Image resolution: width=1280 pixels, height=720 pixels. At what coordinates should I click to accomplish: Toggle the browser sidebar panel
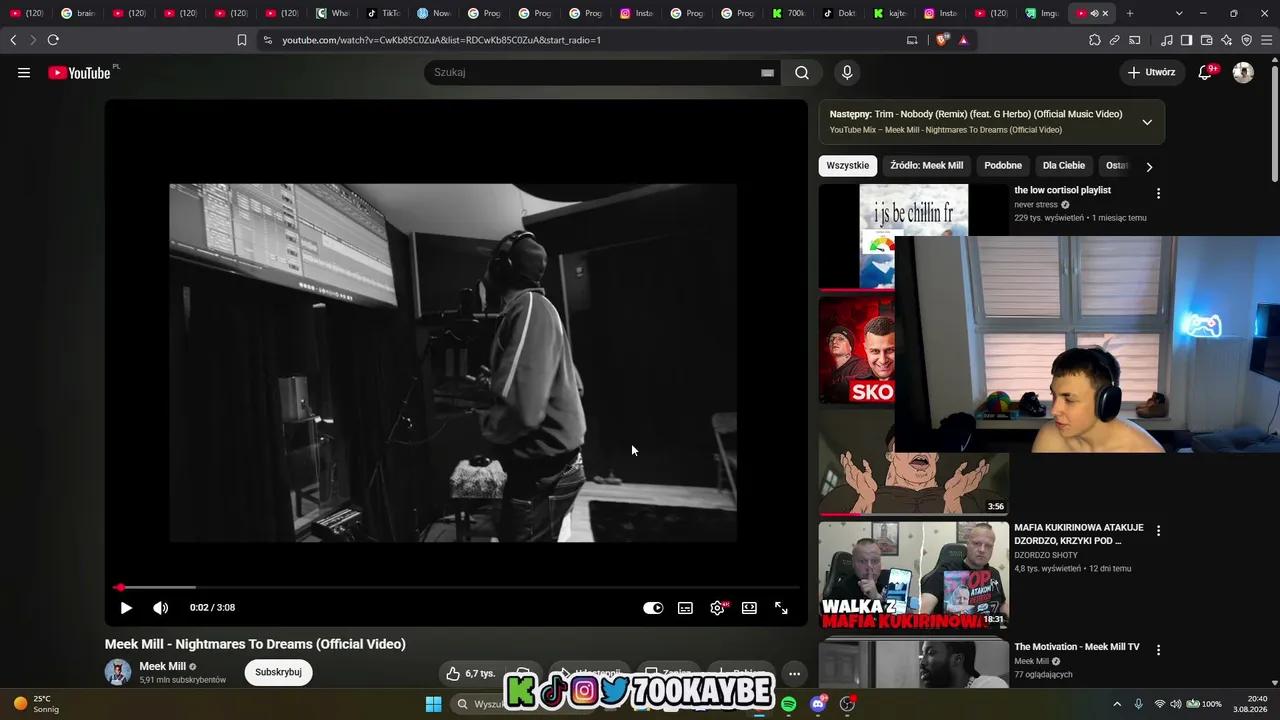point(1186,40)
